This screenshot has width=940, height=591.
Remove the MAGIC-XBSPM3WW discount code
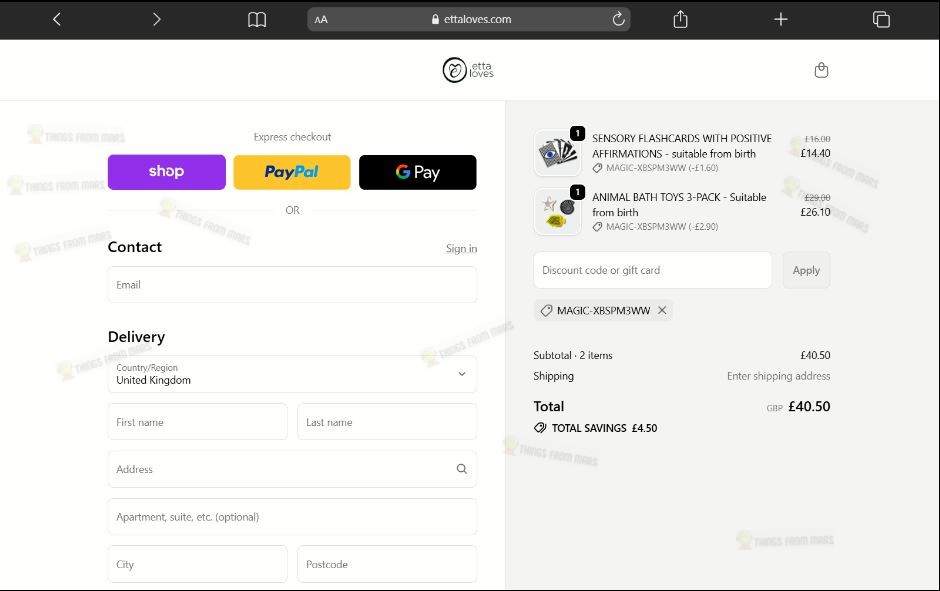point(662,310)
